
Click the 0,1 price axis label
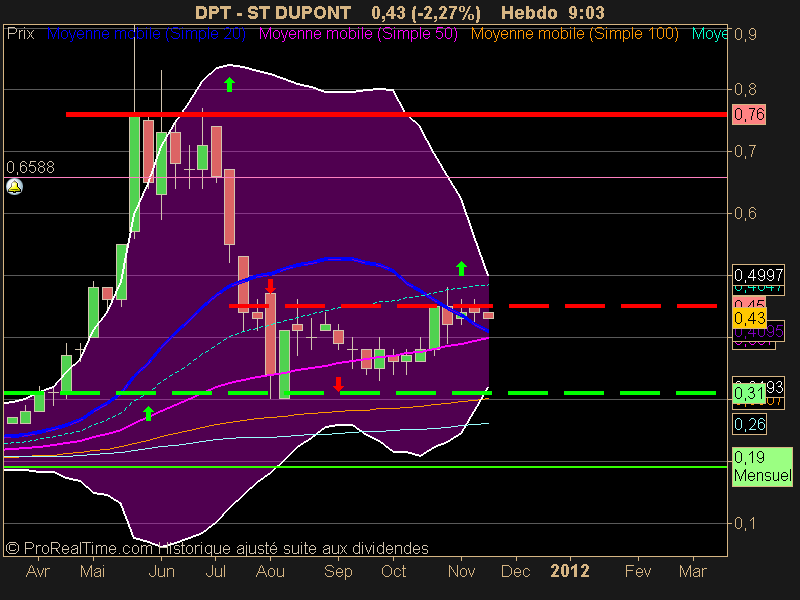tap(745, 523)
